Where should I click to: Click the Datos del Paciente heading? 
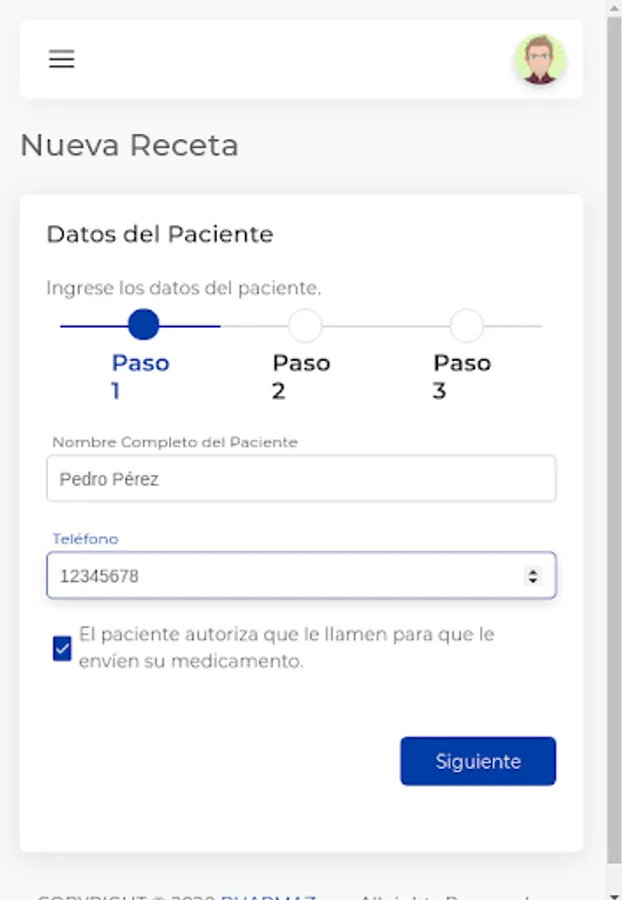tap(160, 234)
